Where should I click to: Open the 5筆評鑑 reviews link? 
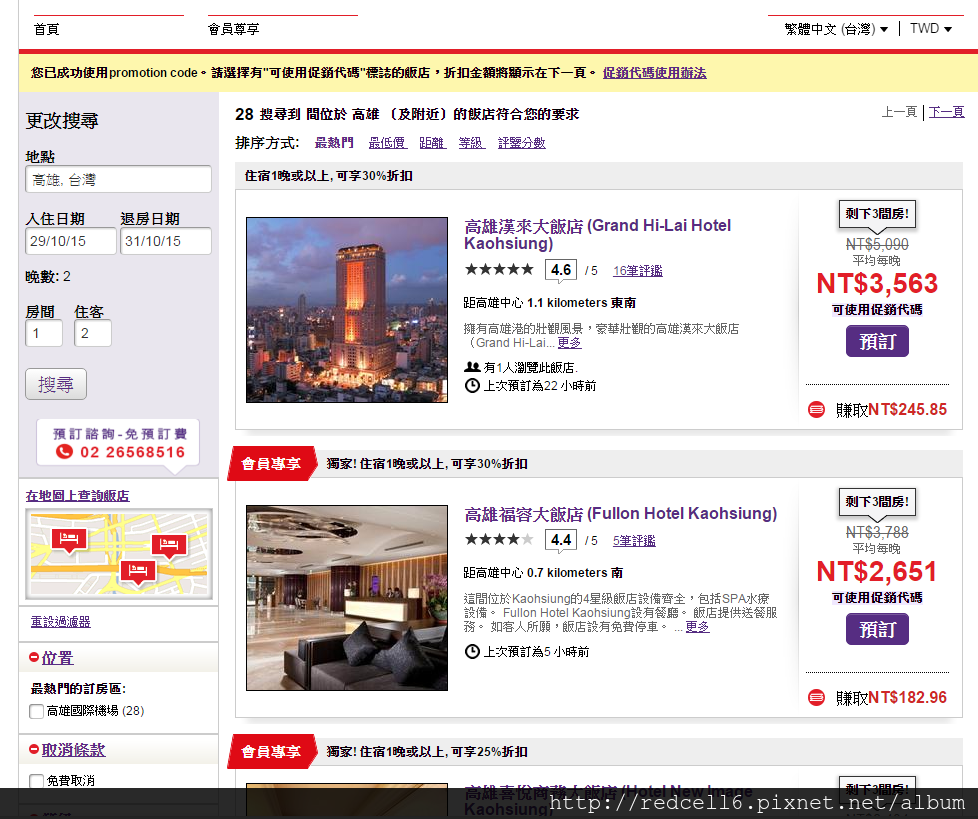tap(634, 541)
